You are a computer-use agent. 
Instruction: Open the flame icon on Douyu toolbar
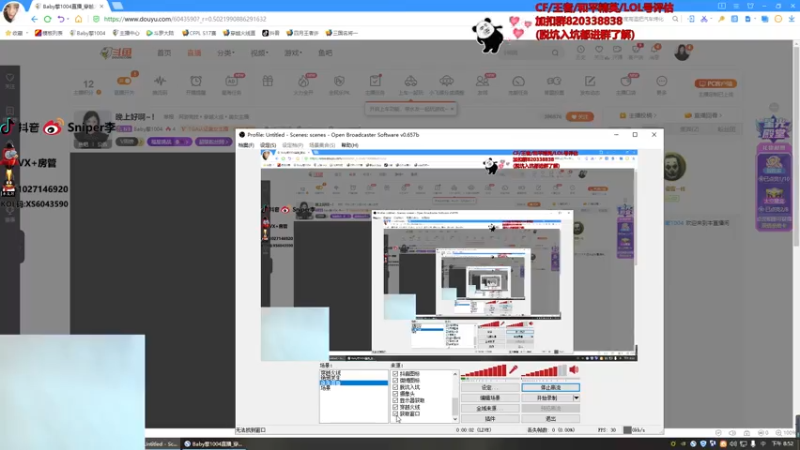pos(304,81)
